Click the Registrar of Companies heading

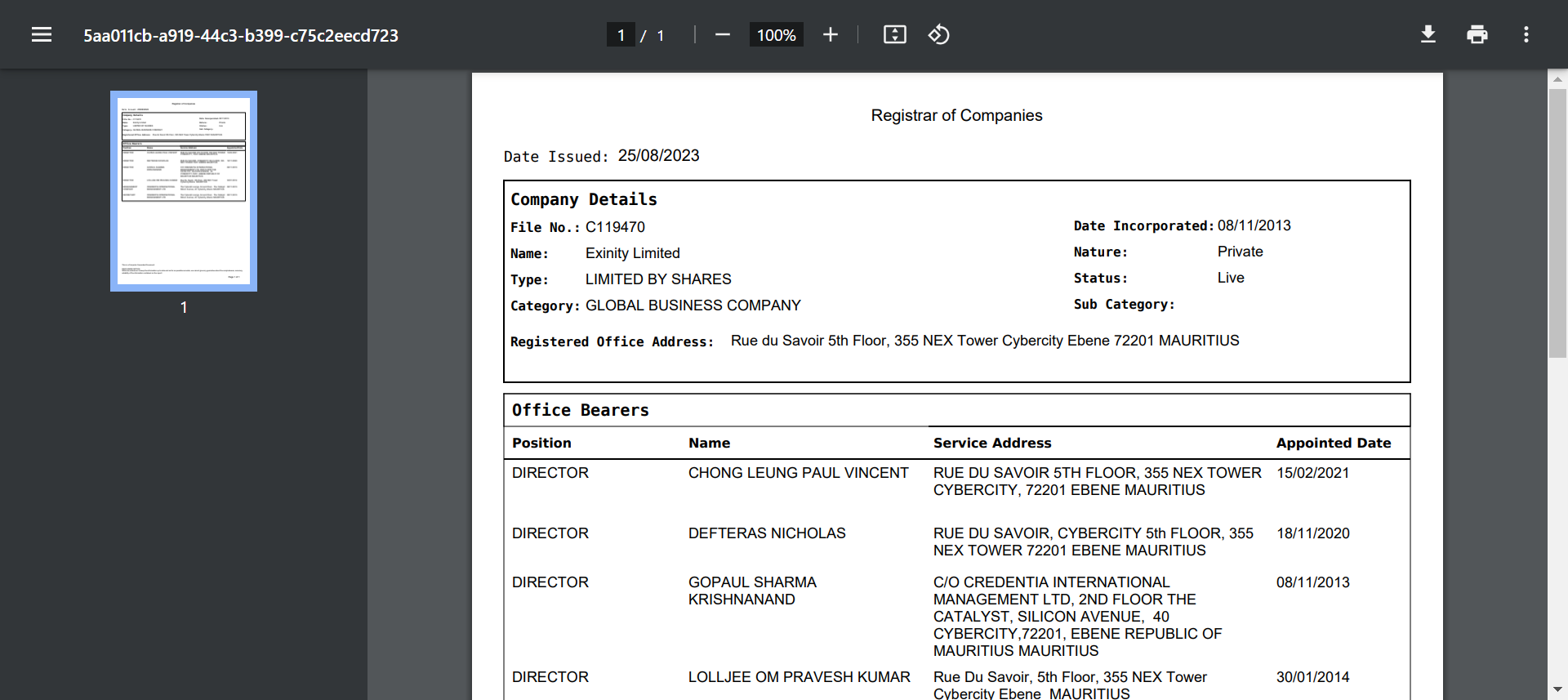pos(956,115)
